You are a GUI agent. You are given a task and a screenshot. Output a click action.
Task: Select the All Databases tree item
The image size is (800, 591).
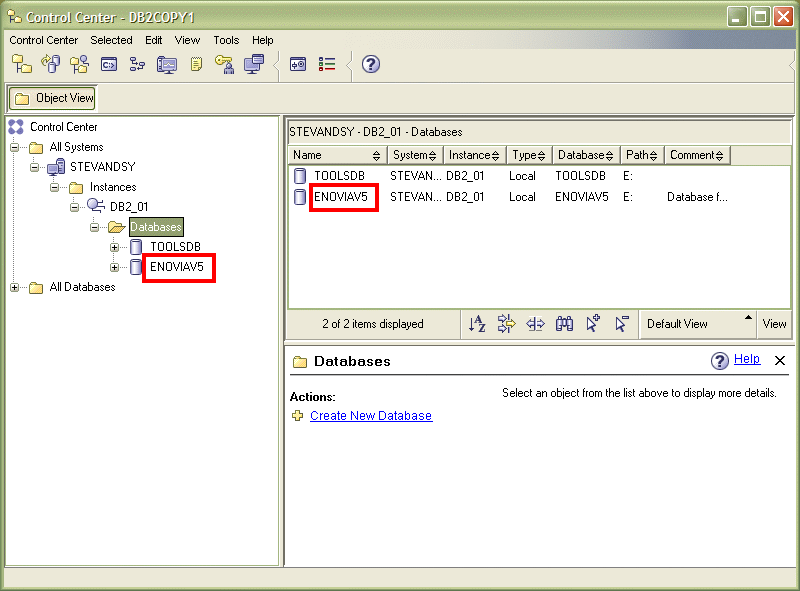pyautogui.click(x=82, y=287)
